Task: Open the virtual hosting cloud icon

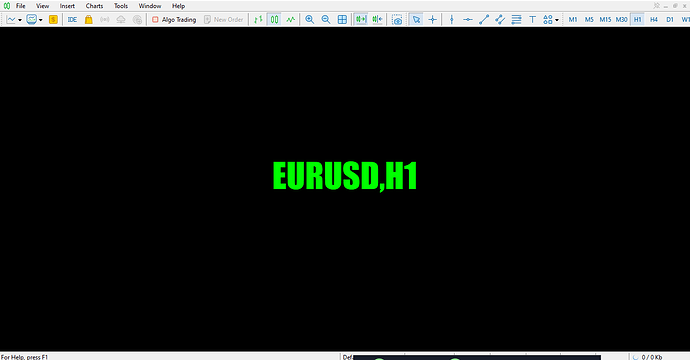Action: tap(121, 19)
